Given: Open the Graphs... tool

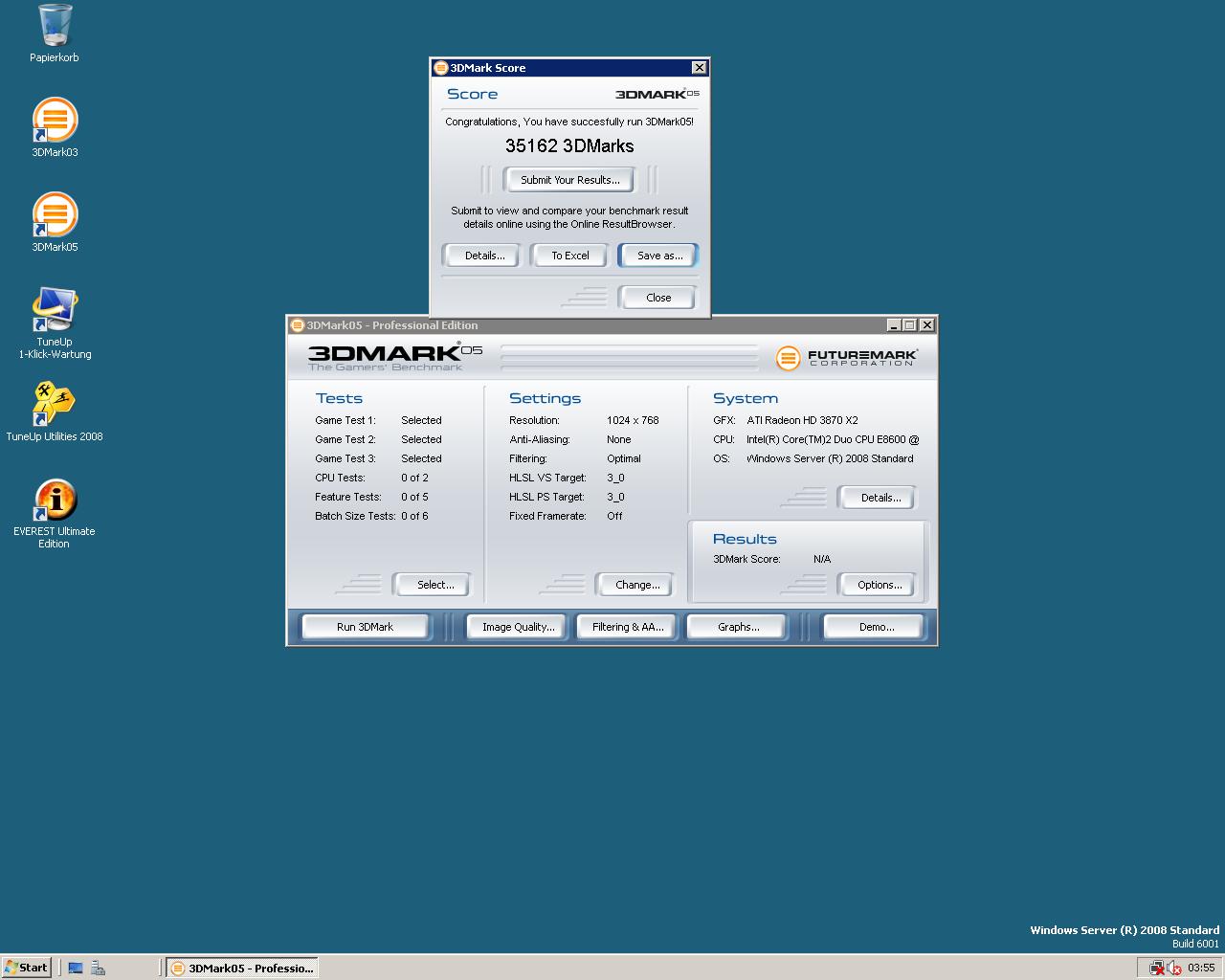Looking at the screenshot, I should [x=738, y=627].
